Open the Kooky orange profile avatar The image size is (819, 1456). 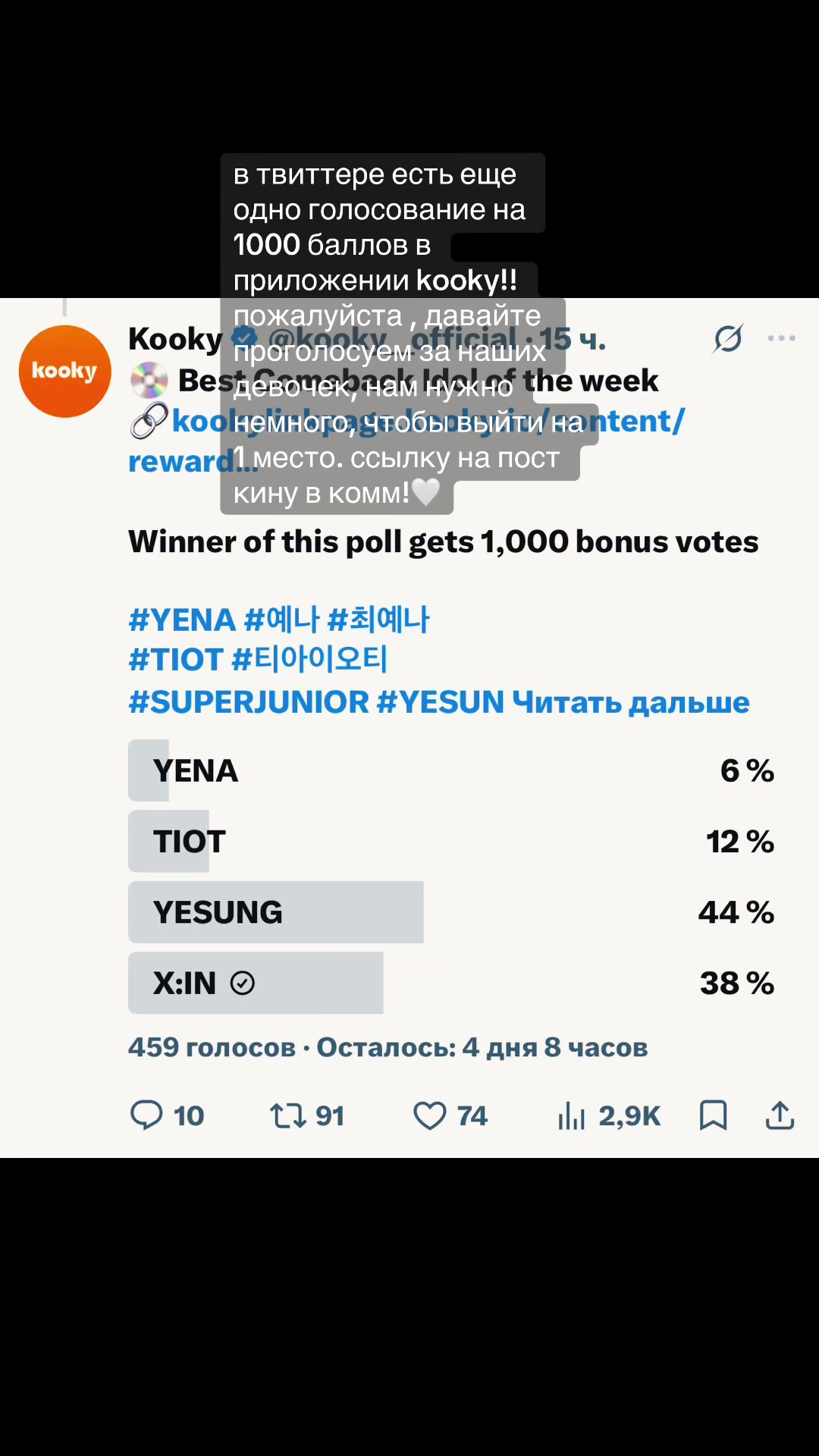(65, 372)
